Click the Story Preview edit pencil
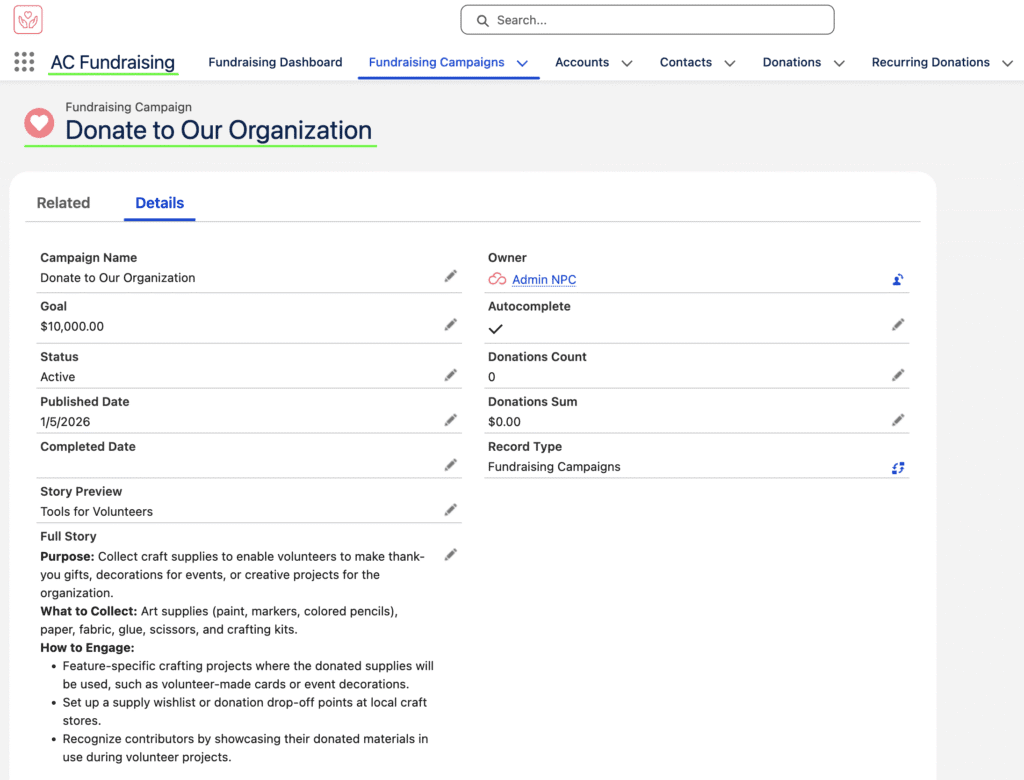Viewport: 1024px width, 780px height. click(451, 510)
